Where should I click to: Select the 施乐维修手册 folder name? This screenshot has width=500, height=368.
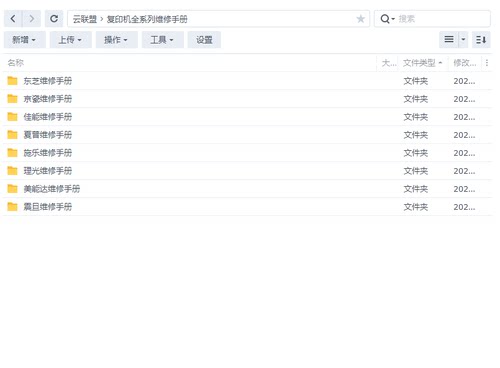tap(48, 153)
